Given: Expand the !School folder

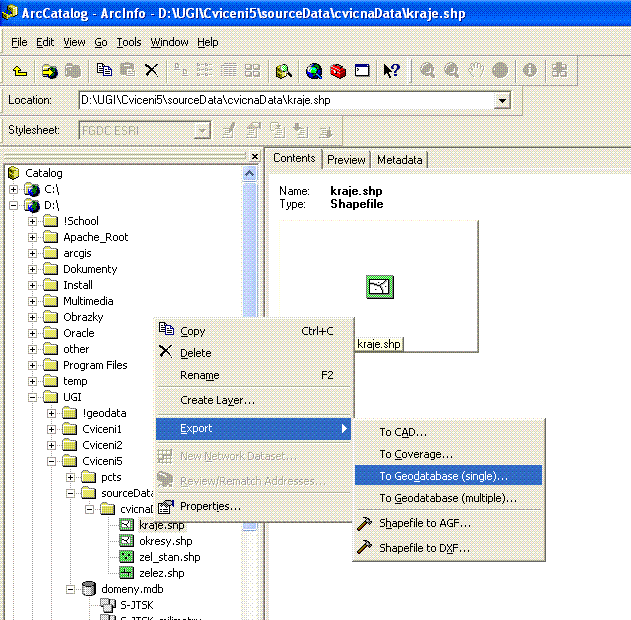Looking at the screenshot, I should (32, 221).
